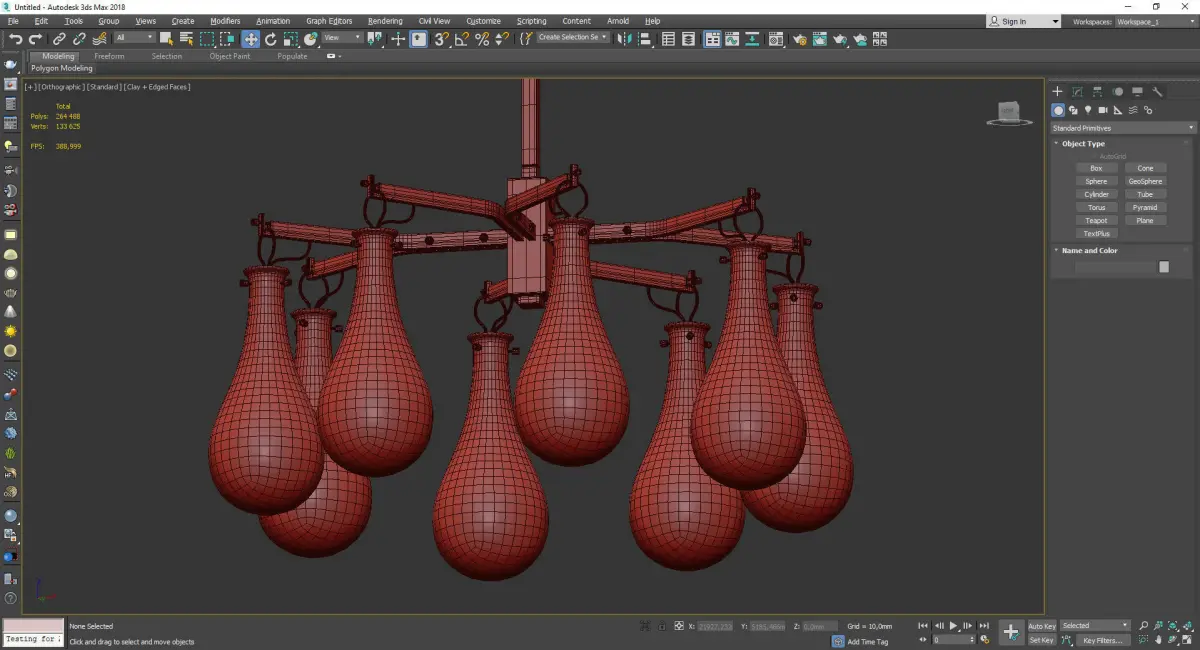
Task: Open the Arnold menu
Action: [617, 21]
